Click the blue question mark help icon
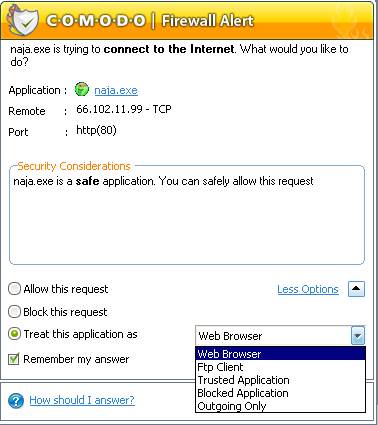 (x=16, y=401)
